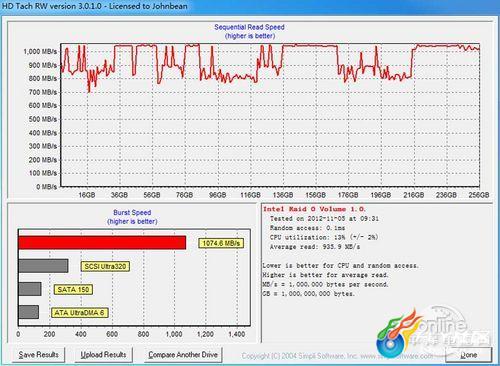Select the red burst speed bar
Viewport: 500px width, 366px height.
102,243
